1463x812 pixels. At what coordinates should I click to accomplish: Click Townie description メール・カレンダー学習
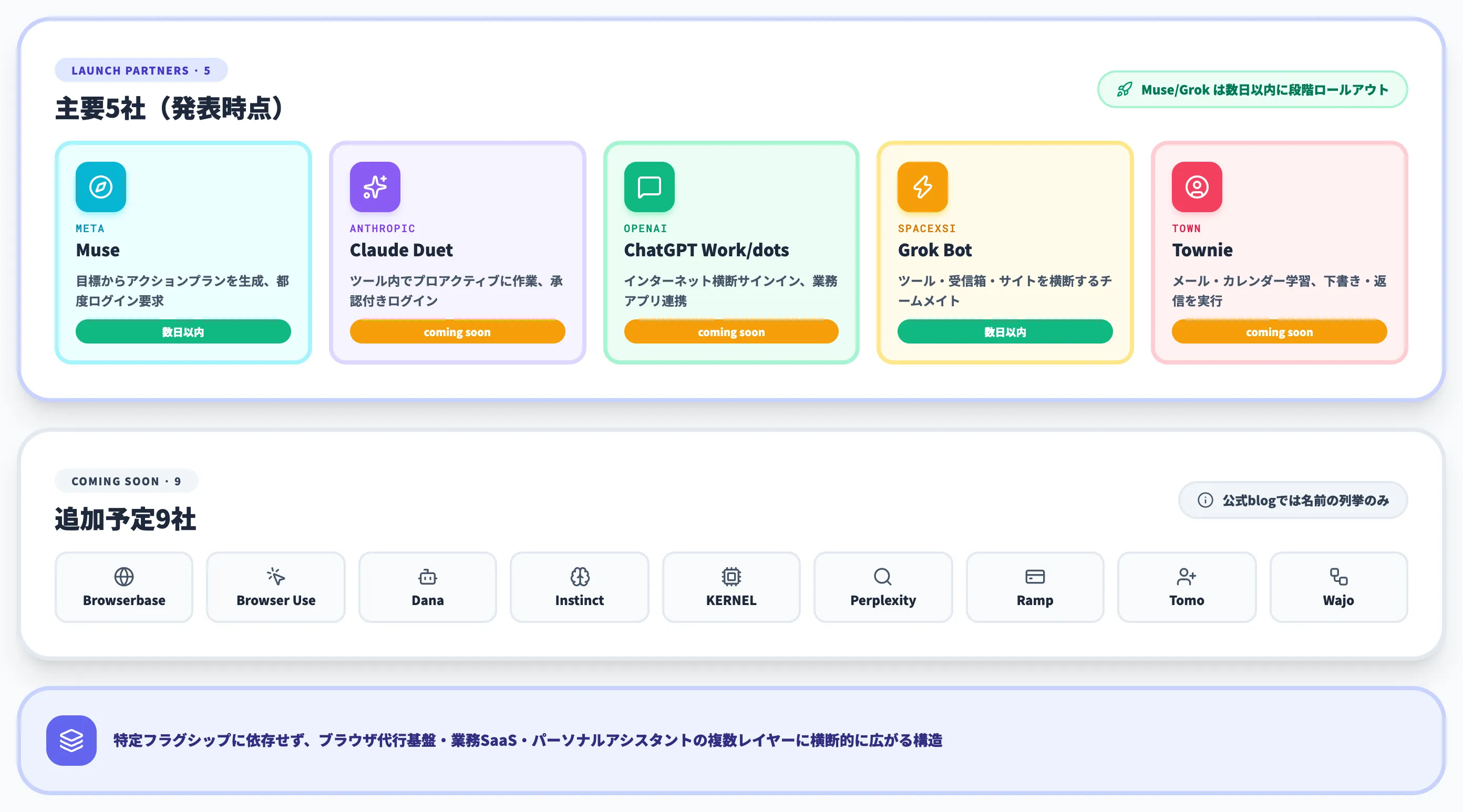1279,291
